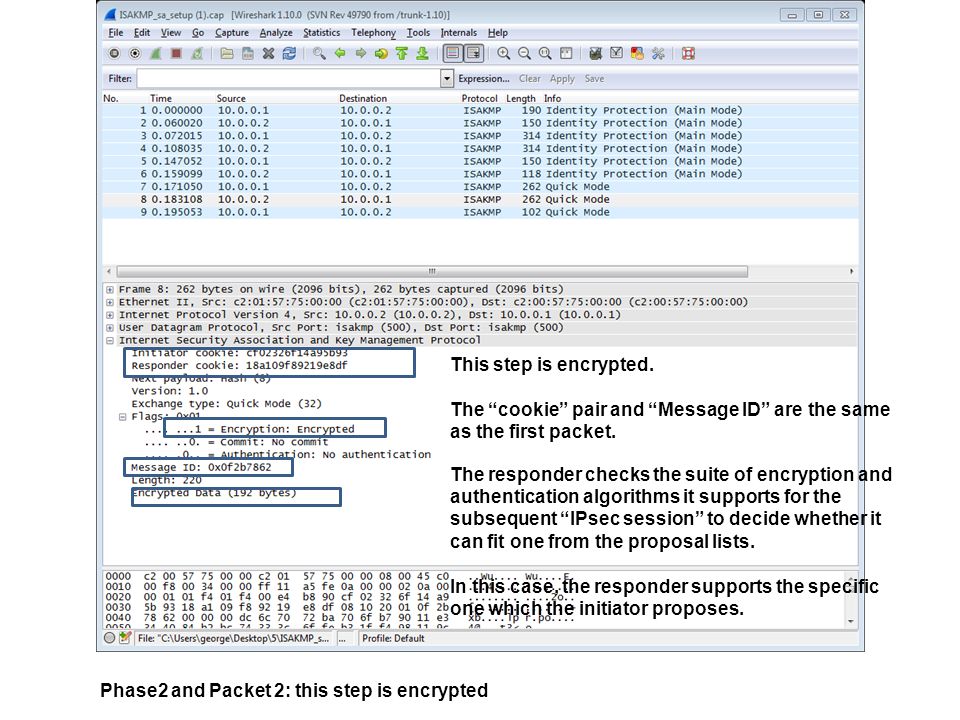Expand the Internet Protocol Version 4 node
960x720 pixels.
tap(110, 315)
